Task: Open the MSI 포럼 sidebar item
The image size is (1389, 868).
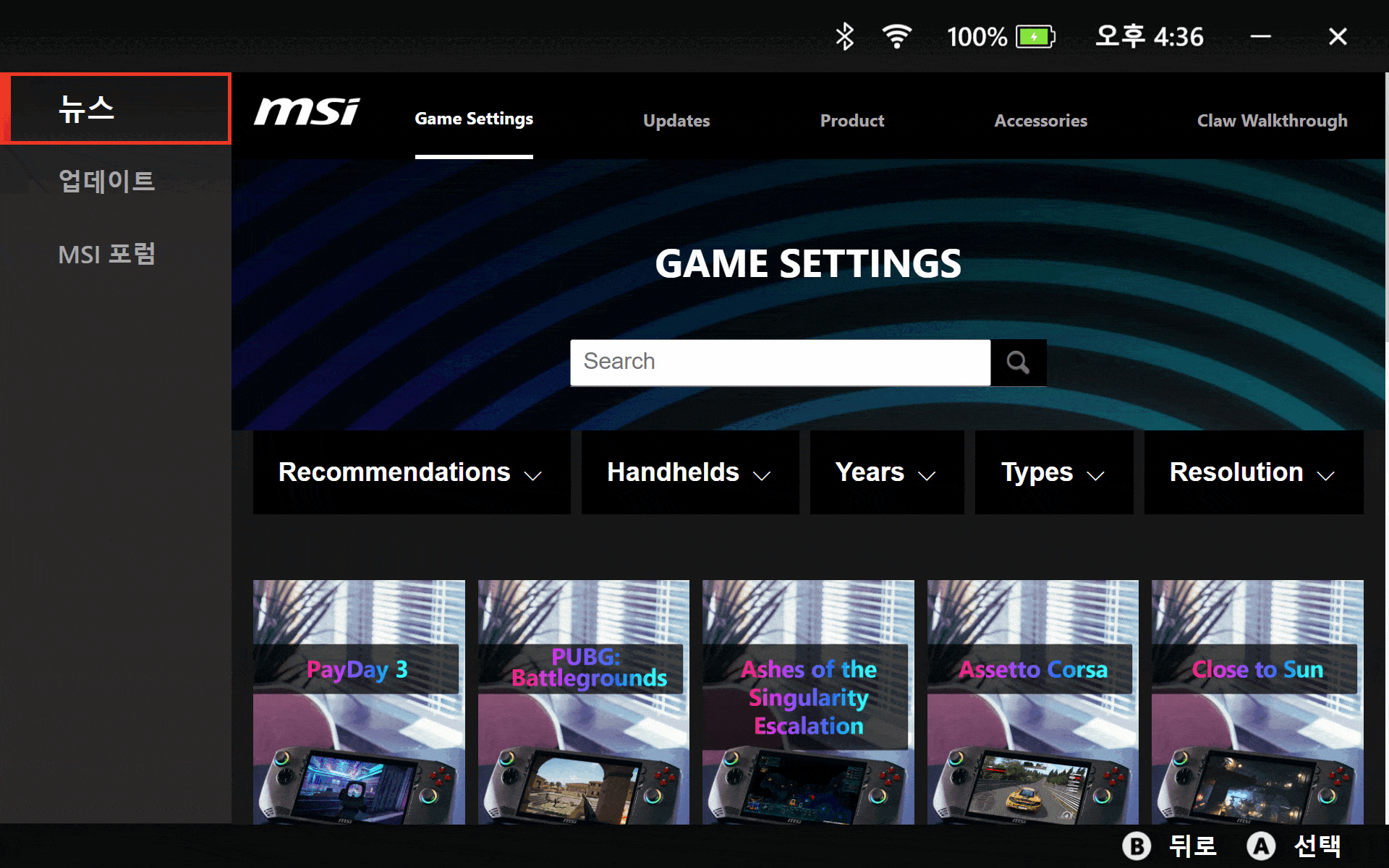Action: tap(116, 254)
